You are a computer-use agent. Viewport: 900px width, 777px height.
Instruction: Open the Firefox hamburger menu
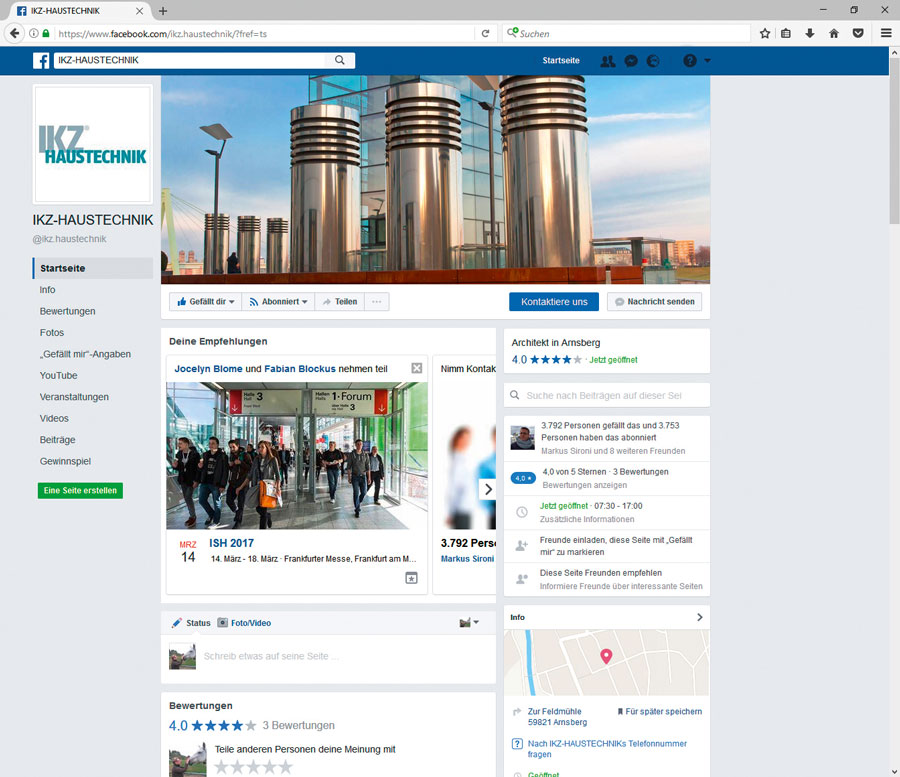click(886, 33)
